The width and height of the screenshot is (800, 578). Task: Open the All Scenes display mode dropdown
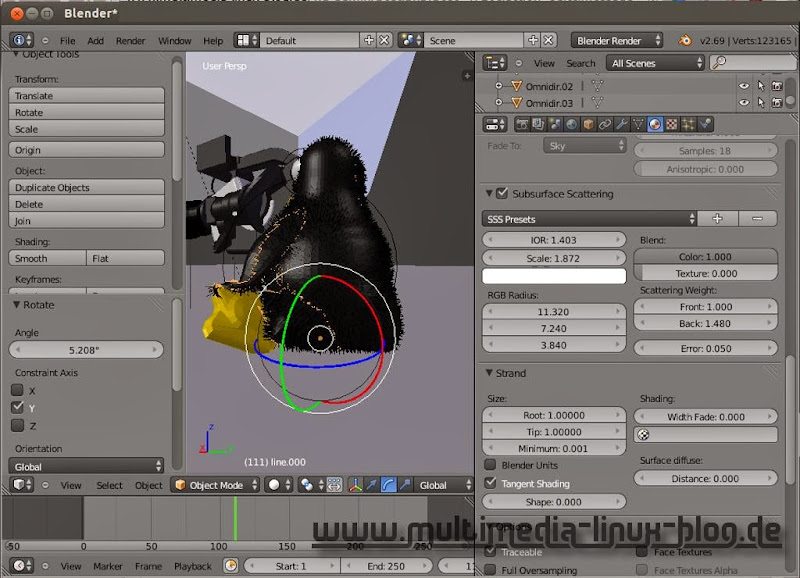656,63
